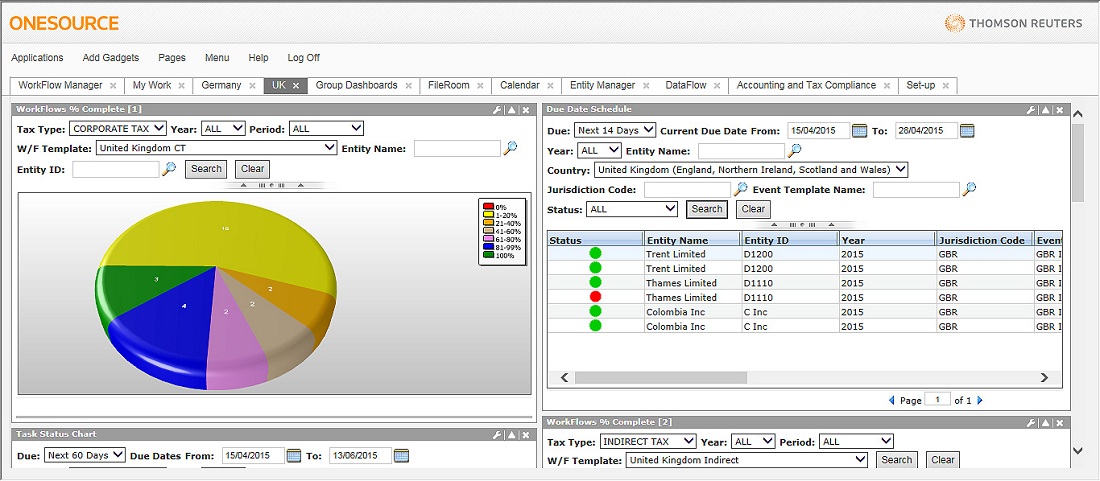Image resolution: width=1100 pixels, height=481 pixels.
Task: Open the Applications menu
Action: [37, 57]
